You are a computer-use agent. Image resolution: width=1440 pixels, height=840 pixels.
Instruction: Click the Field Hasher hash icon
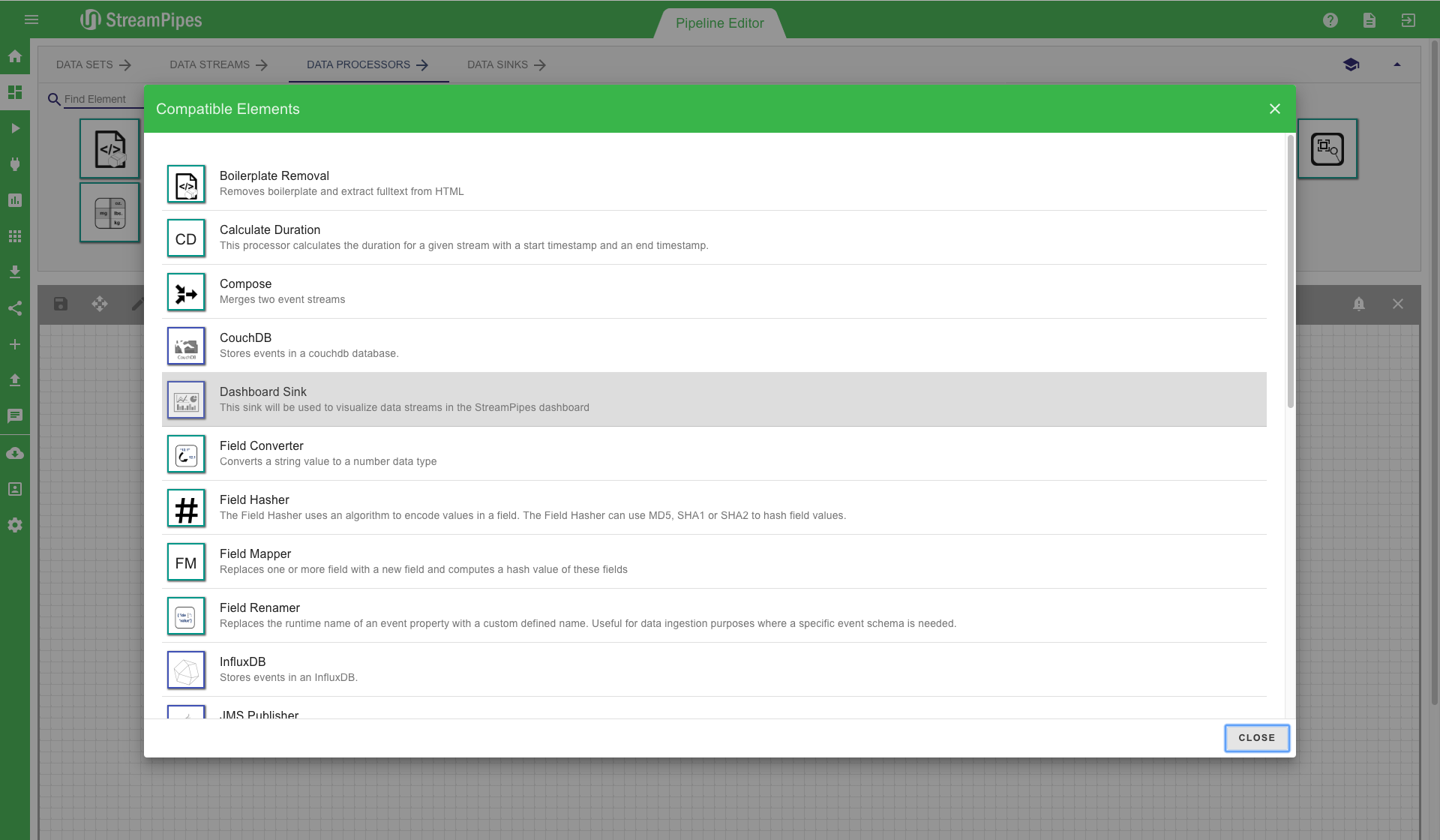186,508
